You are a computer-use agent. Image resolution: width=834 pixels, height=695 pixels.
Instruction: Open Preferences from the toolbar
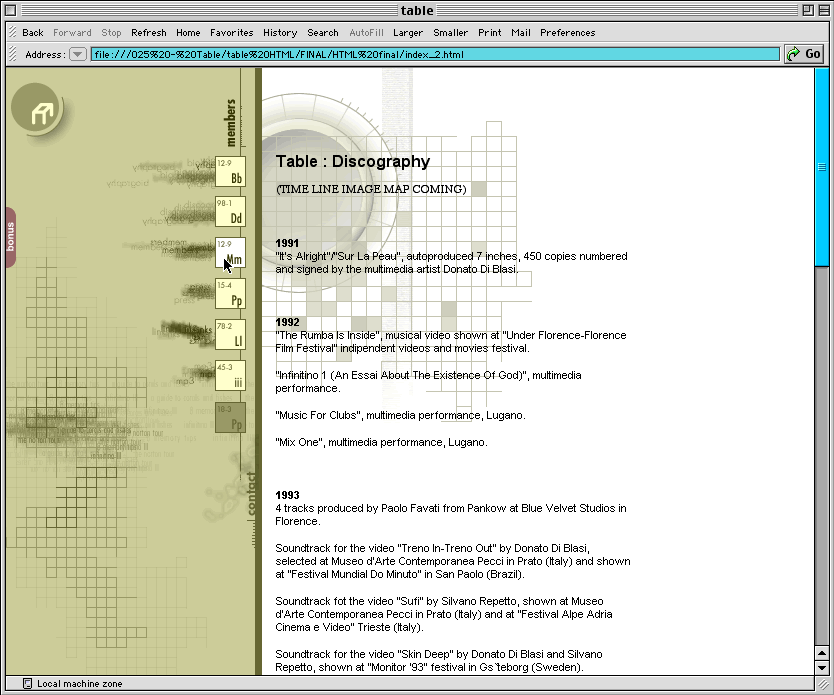[567, 32]
